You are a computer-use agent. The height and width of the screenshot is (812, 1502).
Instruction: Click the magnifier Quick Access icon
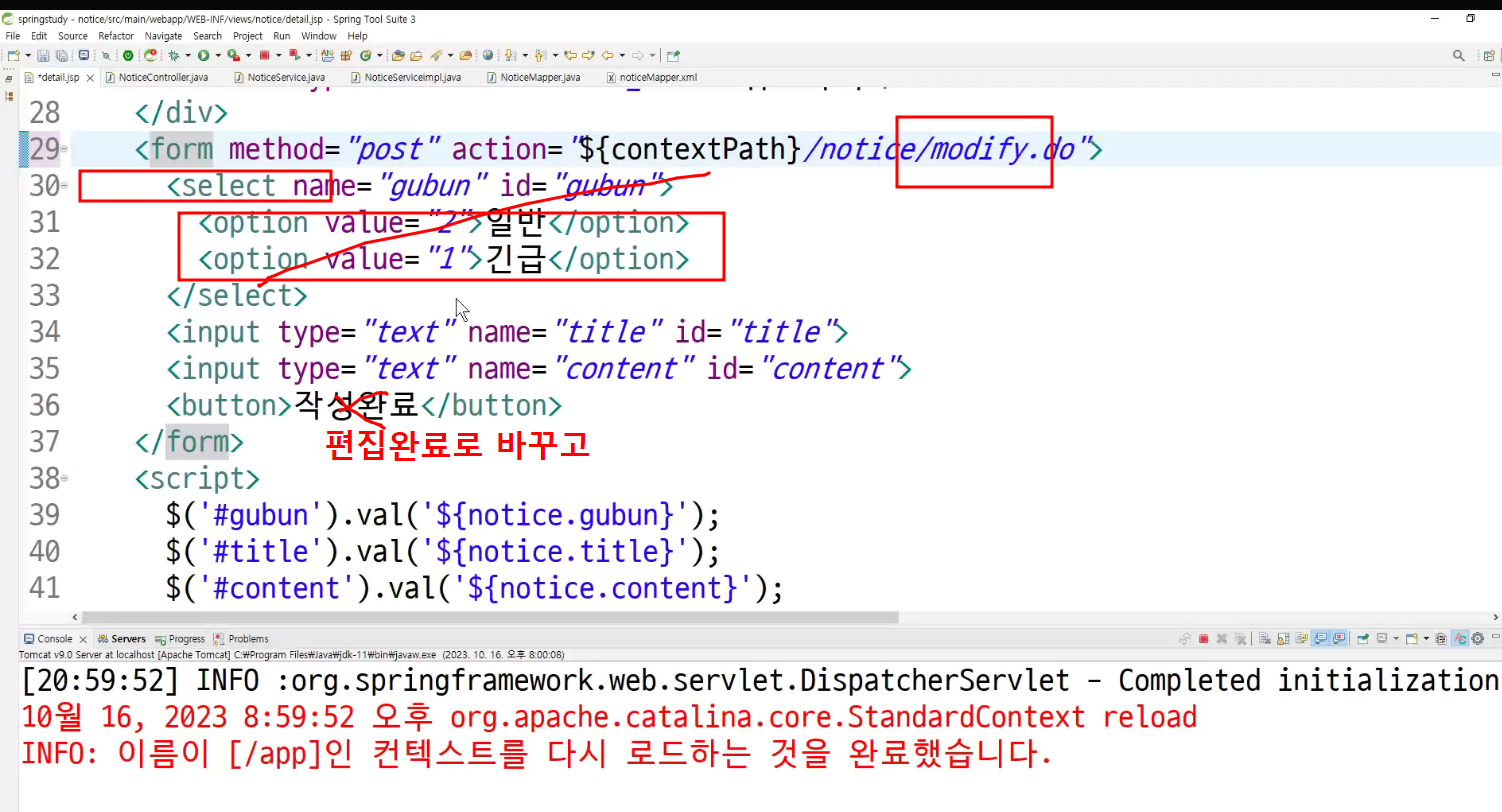(x=1460, y=55)
